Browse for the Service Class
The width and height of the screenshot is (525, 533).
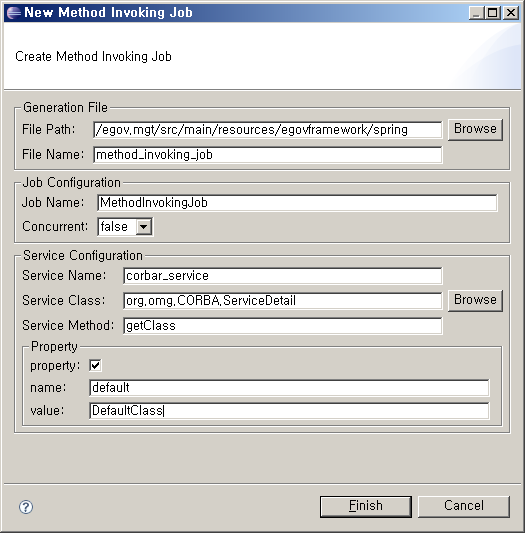coord(475,300)
